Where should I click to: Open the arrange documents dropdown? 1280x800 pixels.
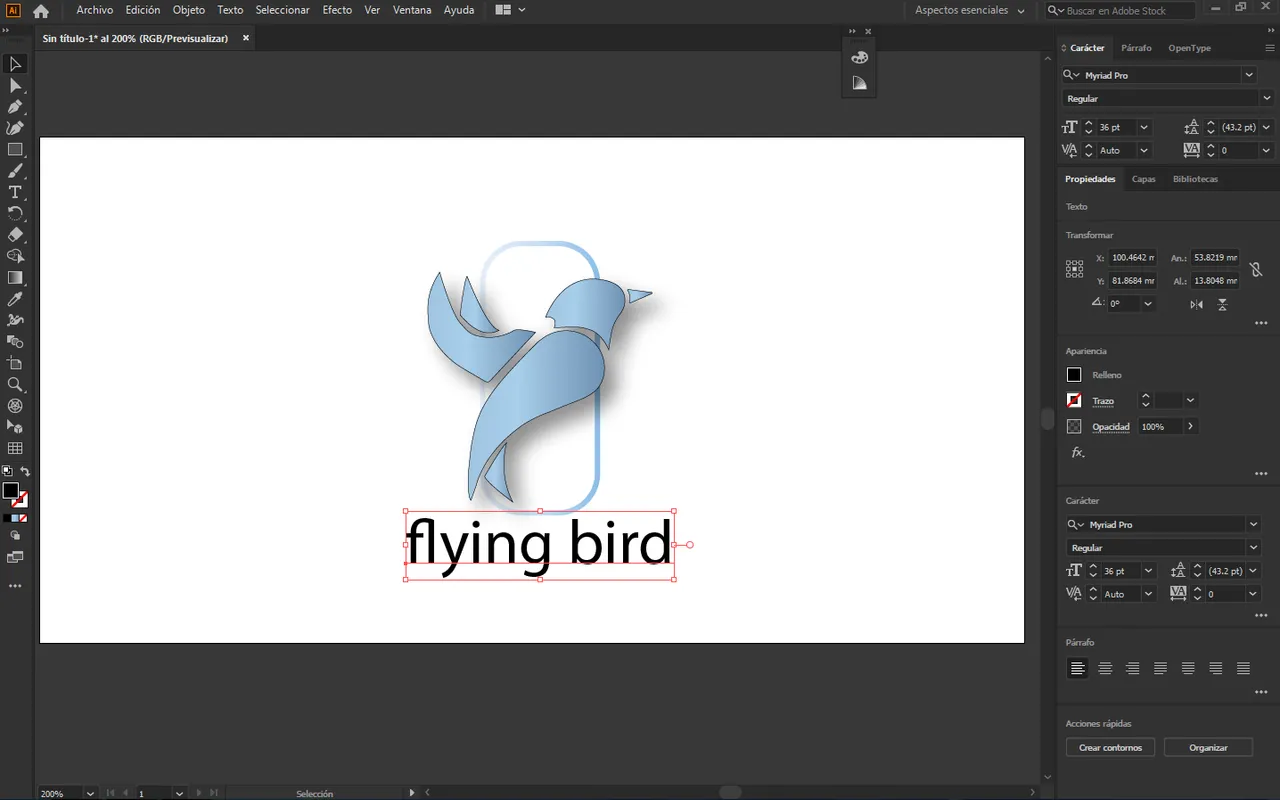point(510,10)
